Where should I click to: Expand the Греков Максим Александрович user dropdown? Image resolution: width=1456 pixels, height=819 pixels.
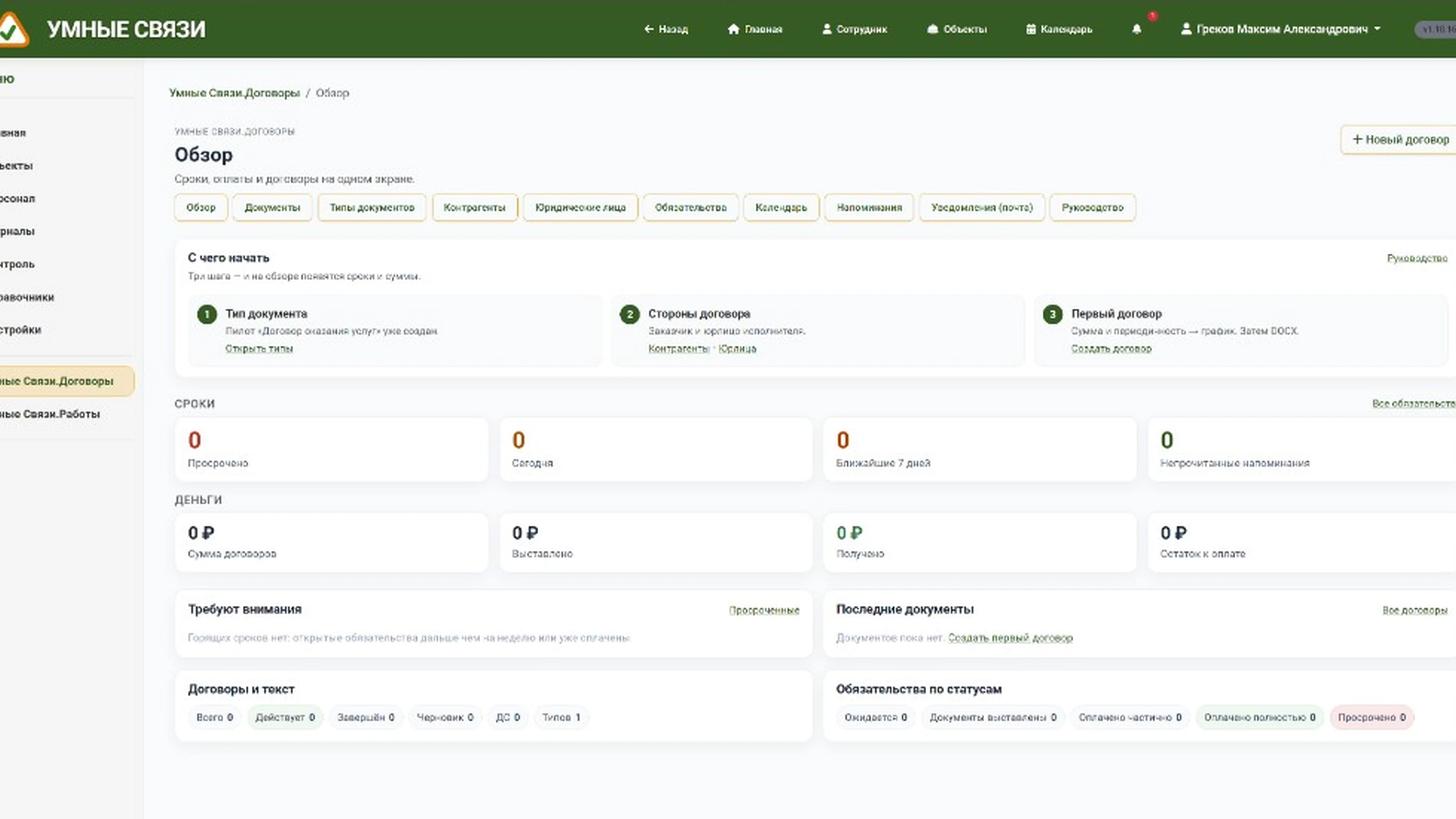[1281, 29]
